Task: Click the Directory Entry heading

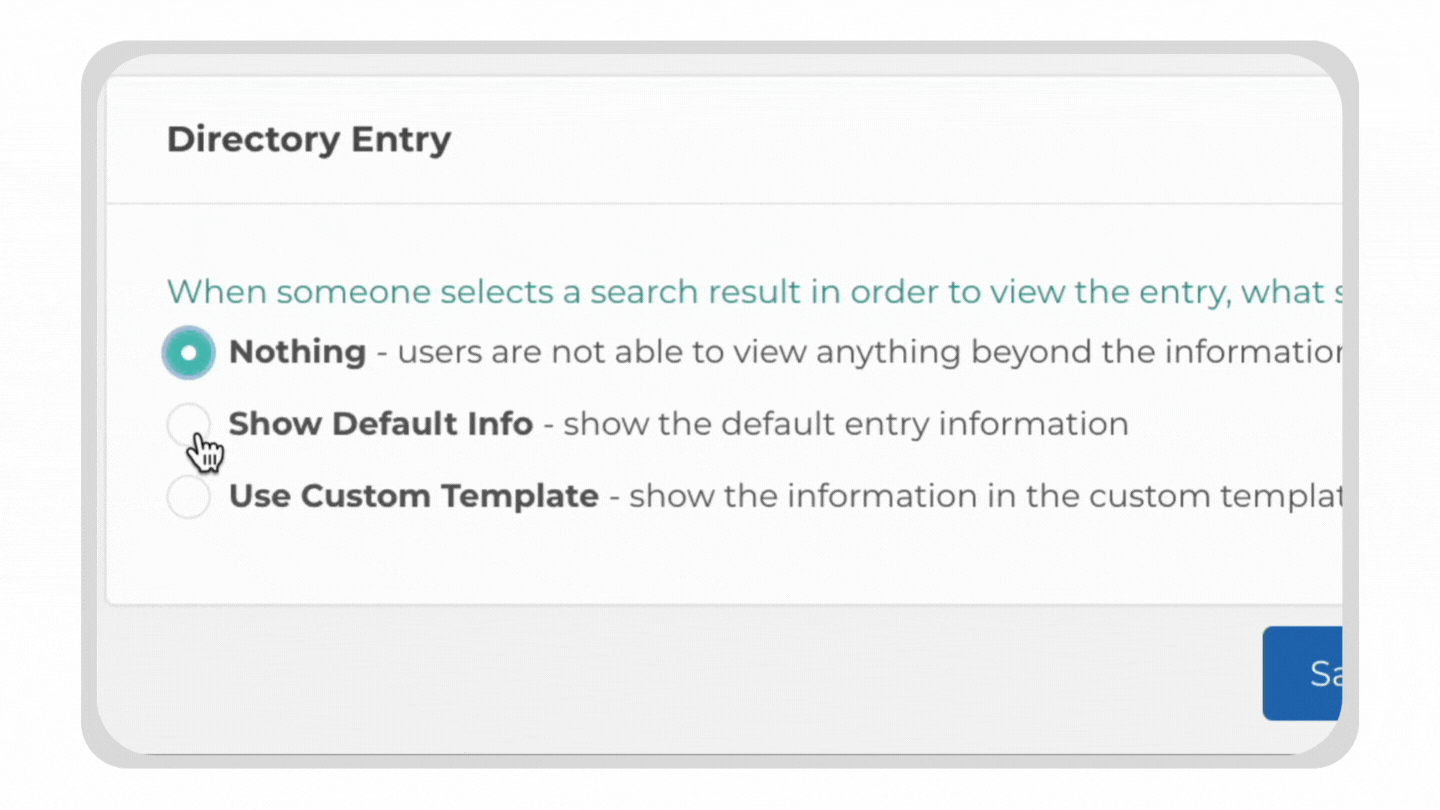Action: pos(309,139)
